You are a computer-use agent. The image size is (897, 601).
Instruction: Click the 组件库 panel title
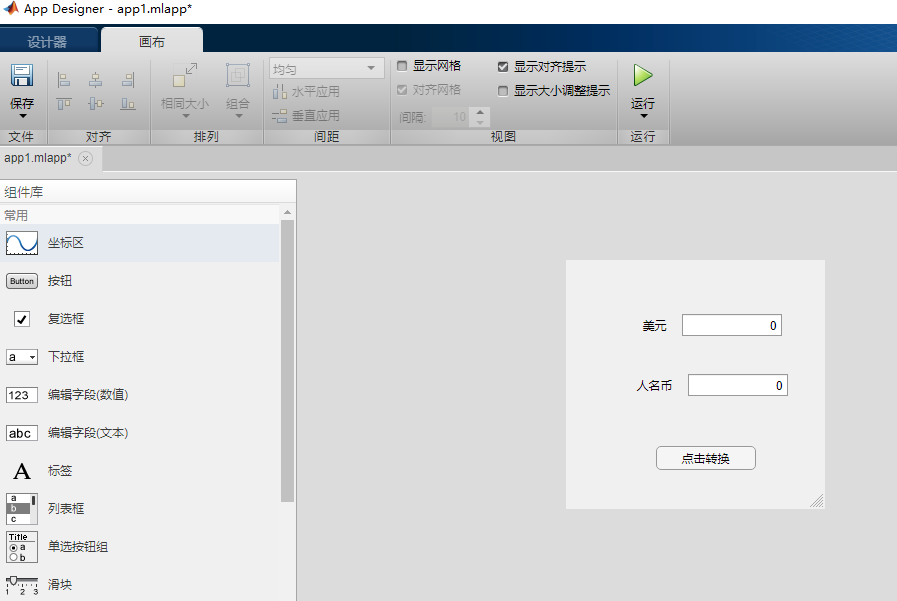(x=24, y=192)
